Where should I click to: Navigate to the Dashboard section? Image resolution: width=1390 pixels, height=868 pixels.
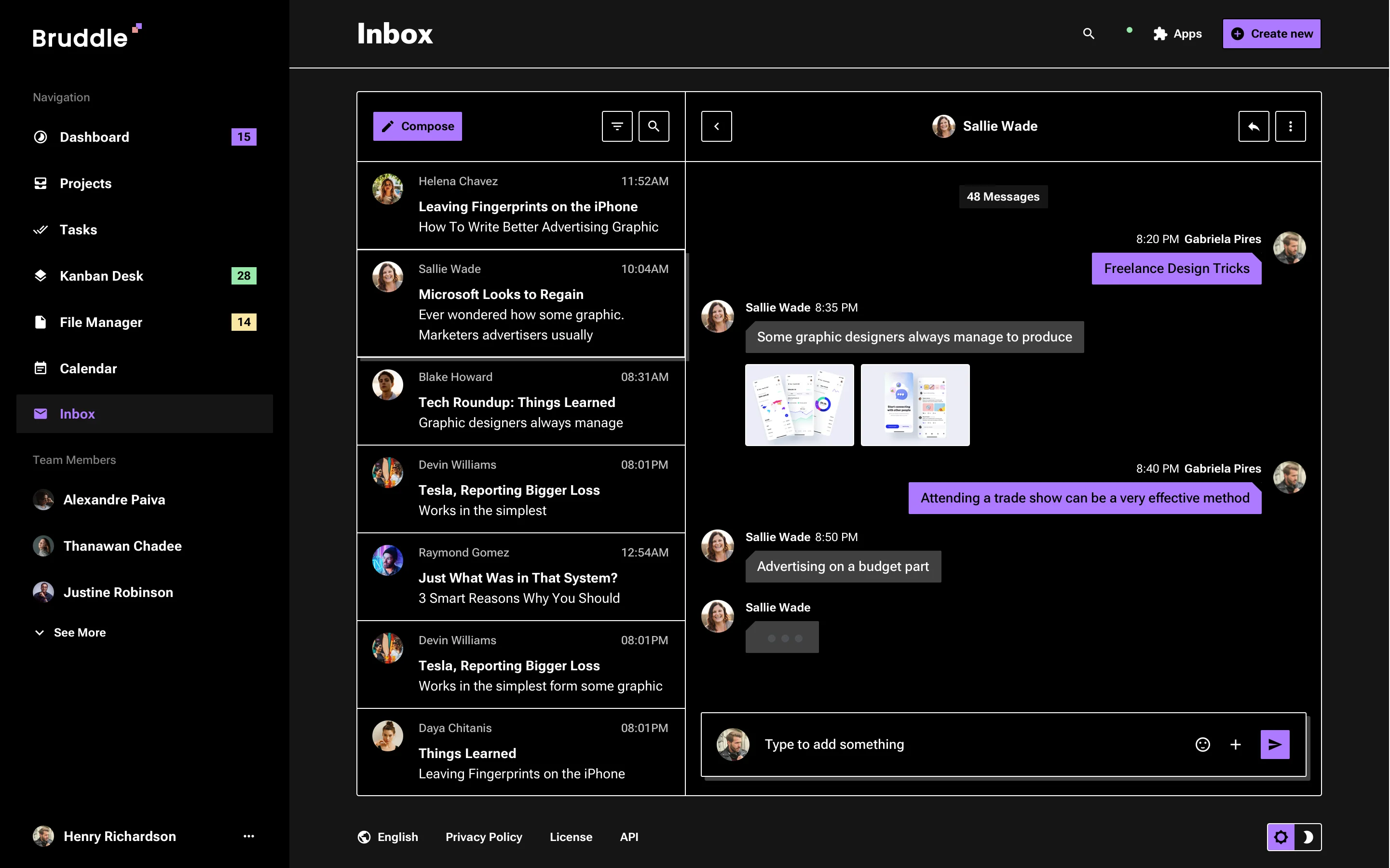pyautogui.click(x=94, y=136)
